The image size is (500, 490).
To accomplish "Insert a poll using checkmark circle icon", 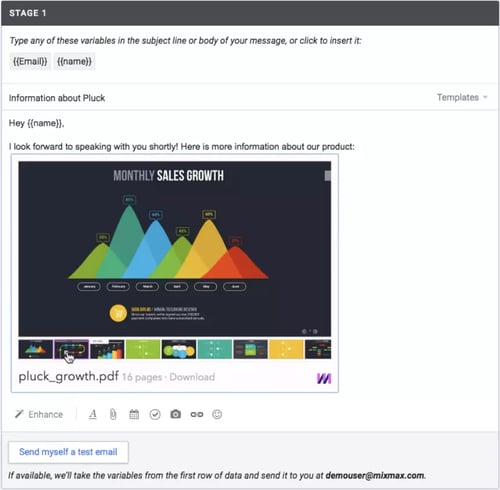I will pyautogui.click(x=155, y=414).
